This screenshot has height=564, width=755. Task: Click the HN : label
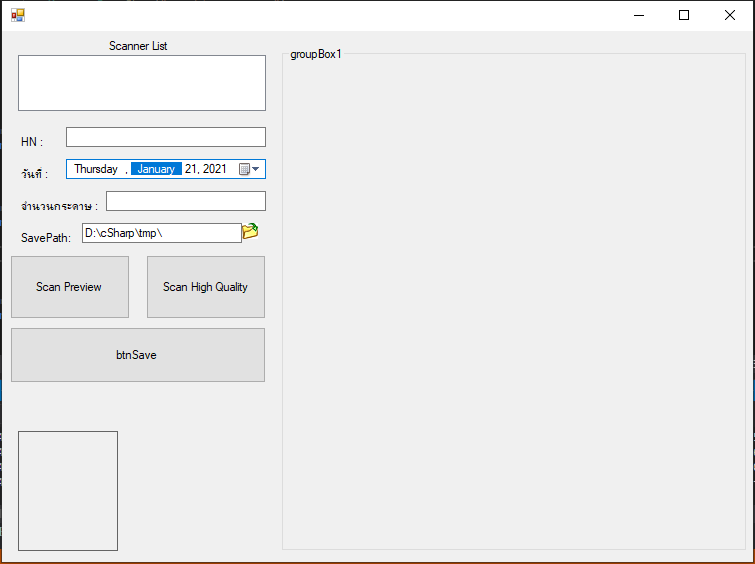32,142
